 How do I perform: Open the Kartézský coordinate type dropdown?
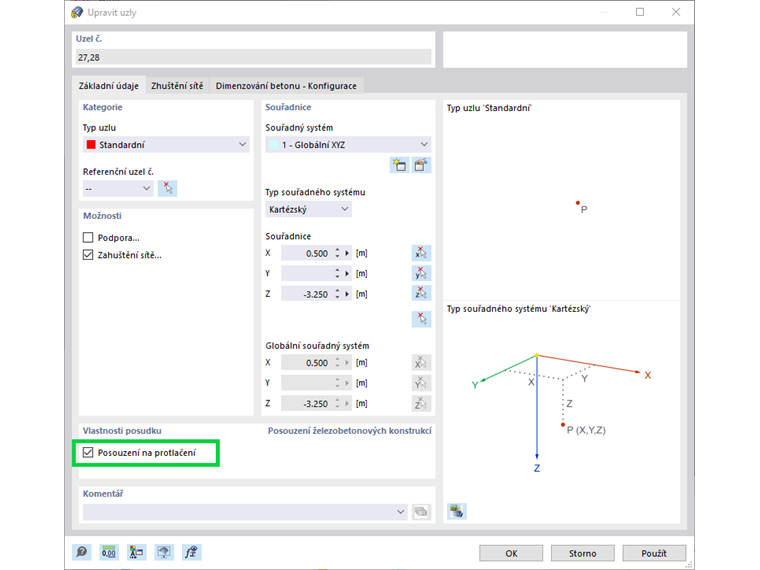308,209
